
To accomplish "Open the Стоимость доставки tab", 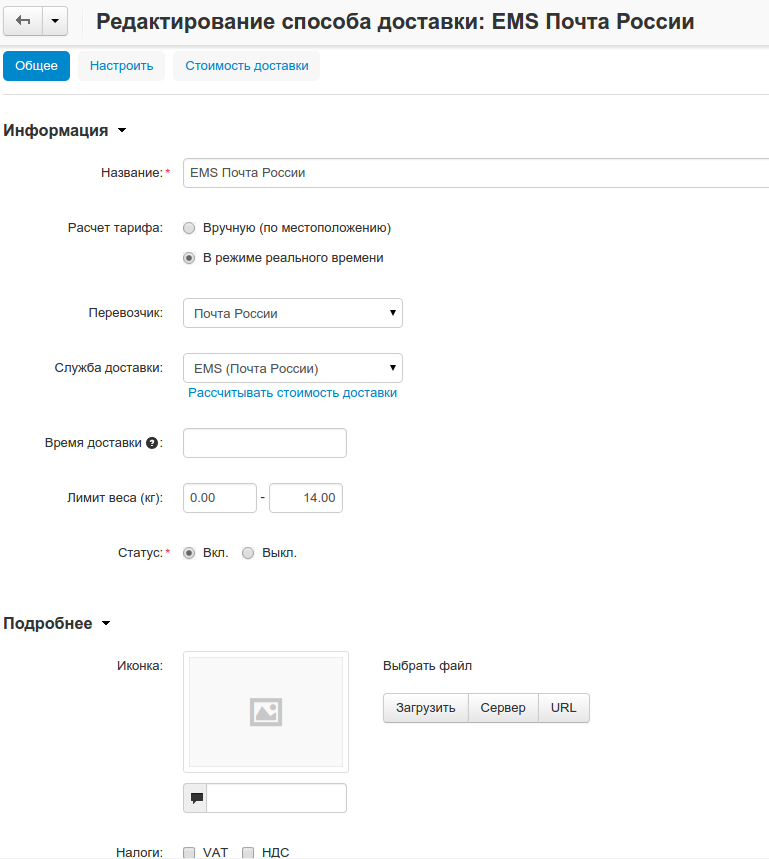I will [x=246, y=66].
